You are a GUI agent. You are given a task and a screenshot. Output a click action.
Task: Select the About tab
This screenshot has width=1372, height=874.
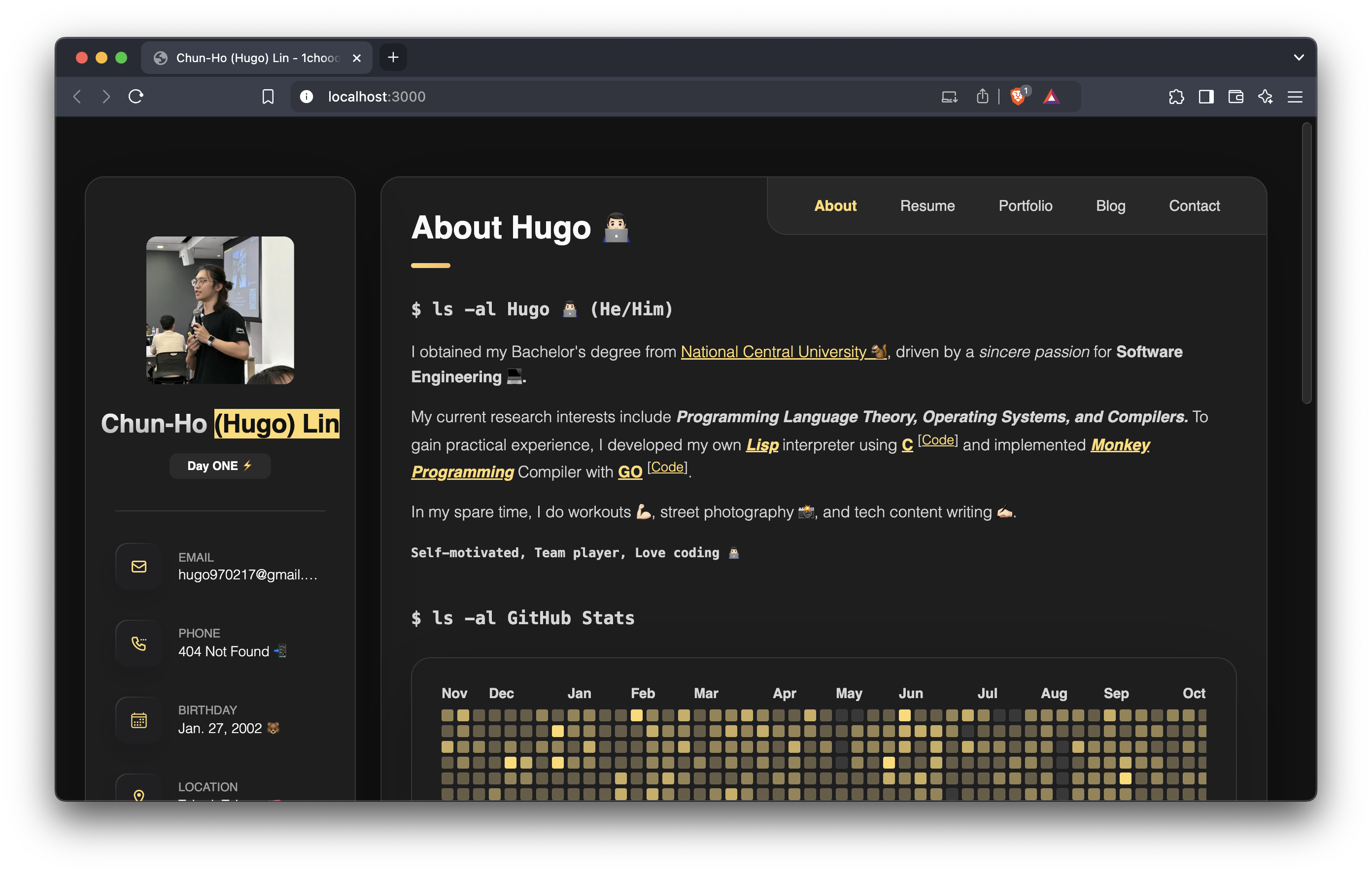pos(836,205)
